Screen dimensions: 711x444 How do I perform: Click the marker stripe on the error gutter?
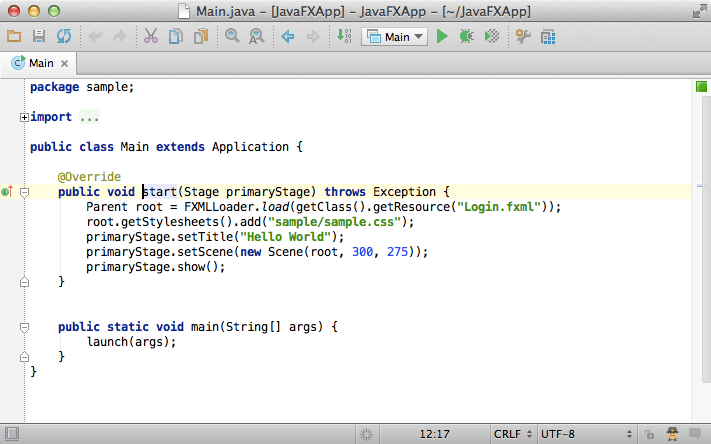[700, 186]
